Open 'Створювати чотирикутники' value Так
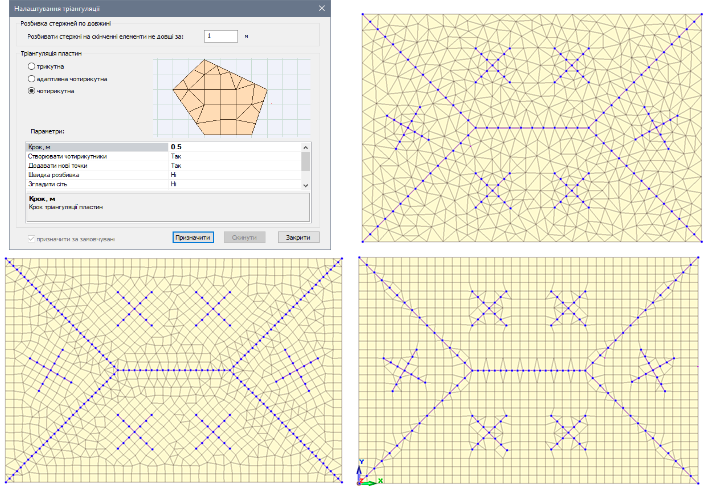Screen dimensions: 704x488 (233, 156)
